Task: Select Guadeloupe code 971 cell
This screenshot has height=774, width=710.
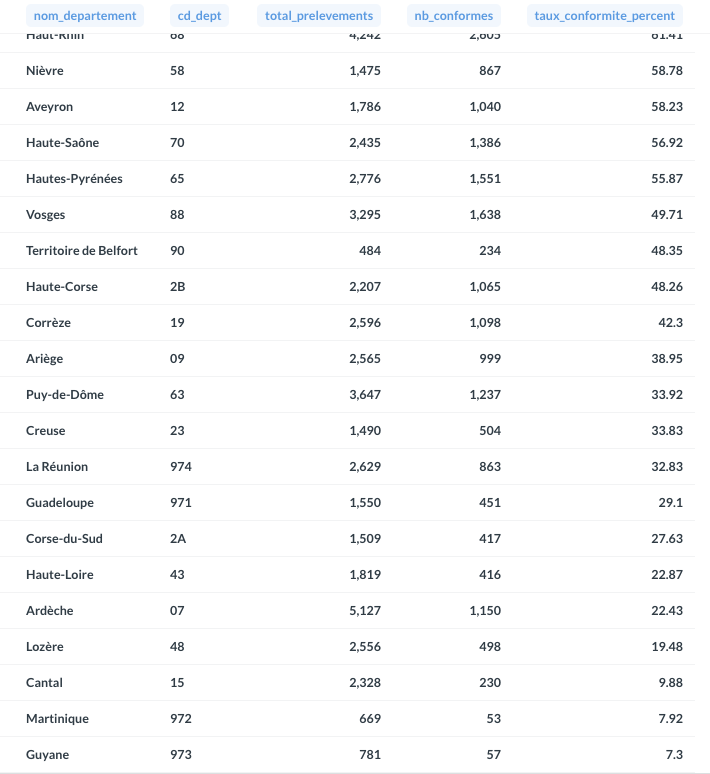Action: pyautogui.click(x=181, y=503)
